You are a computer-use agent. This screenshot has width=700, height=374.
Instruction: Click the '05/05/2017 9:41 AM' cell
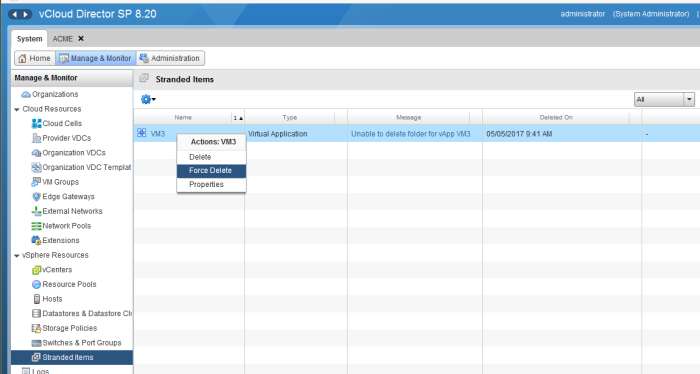(x=519, y=134)
